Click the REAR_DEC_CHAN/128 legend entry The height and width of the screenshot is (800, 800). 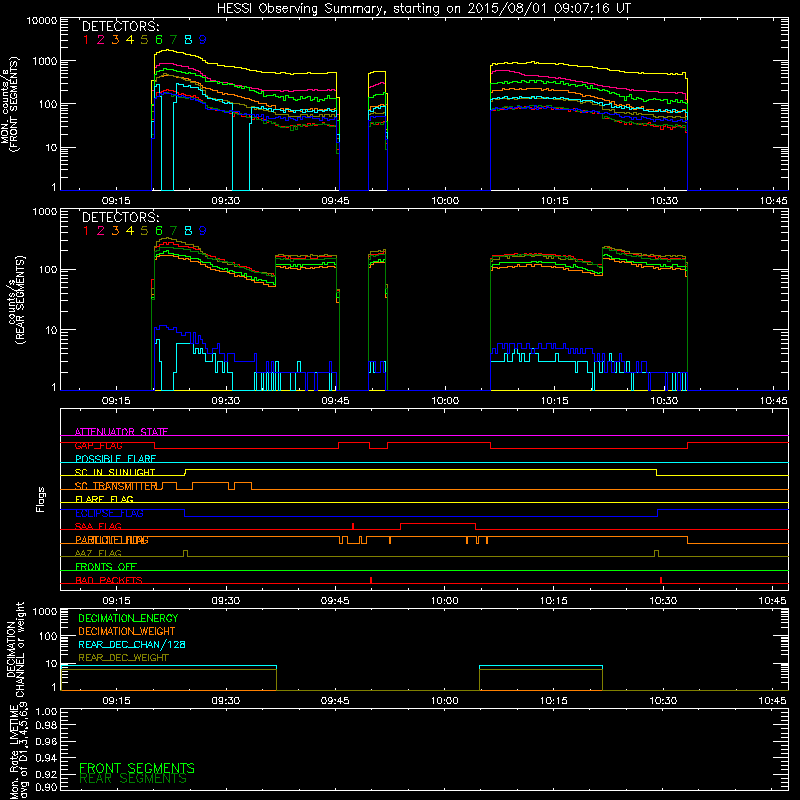point(132,644)
